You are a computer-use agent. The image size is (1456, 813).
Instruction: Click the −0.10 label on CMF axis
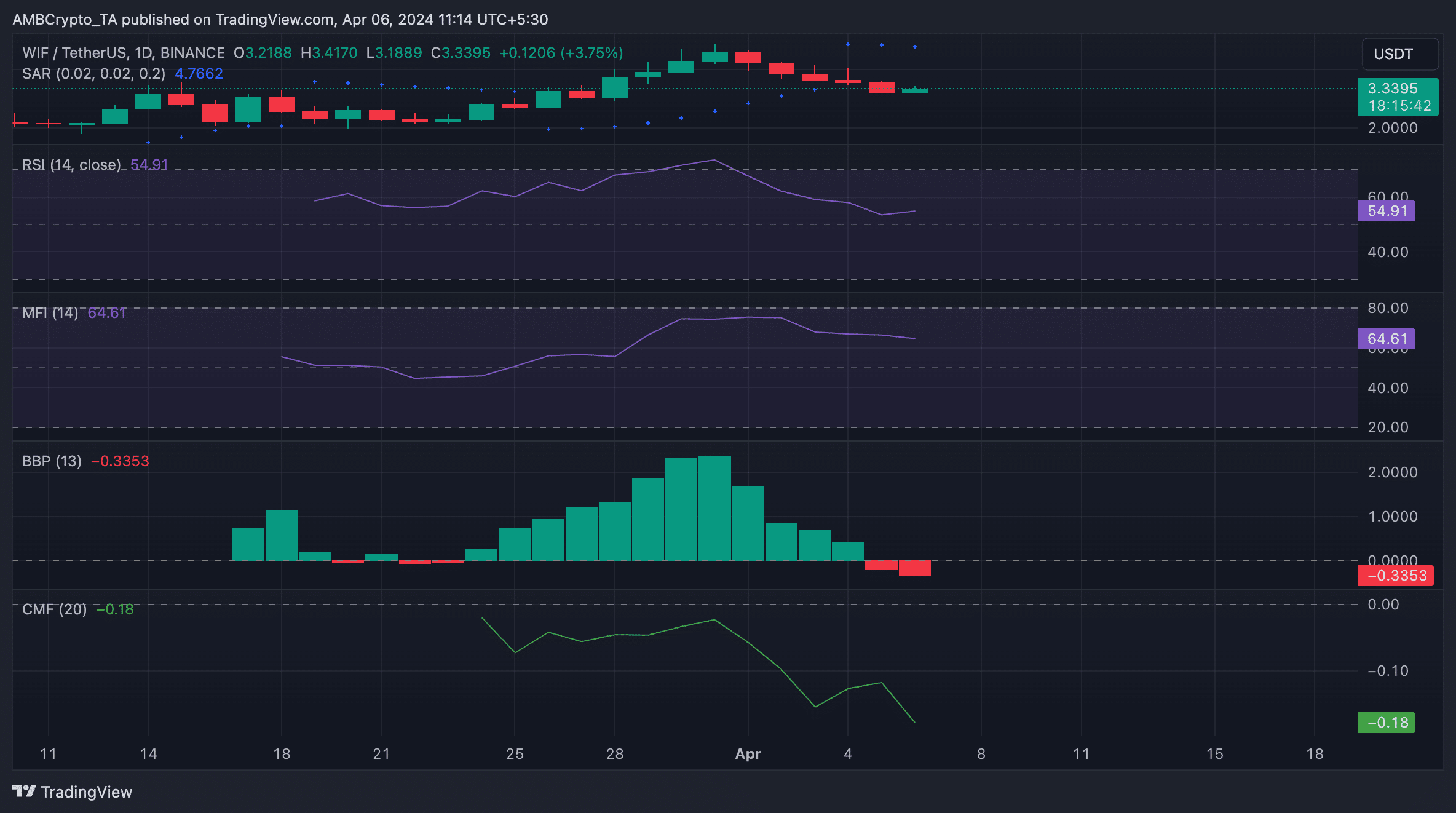coord(1388,671)
